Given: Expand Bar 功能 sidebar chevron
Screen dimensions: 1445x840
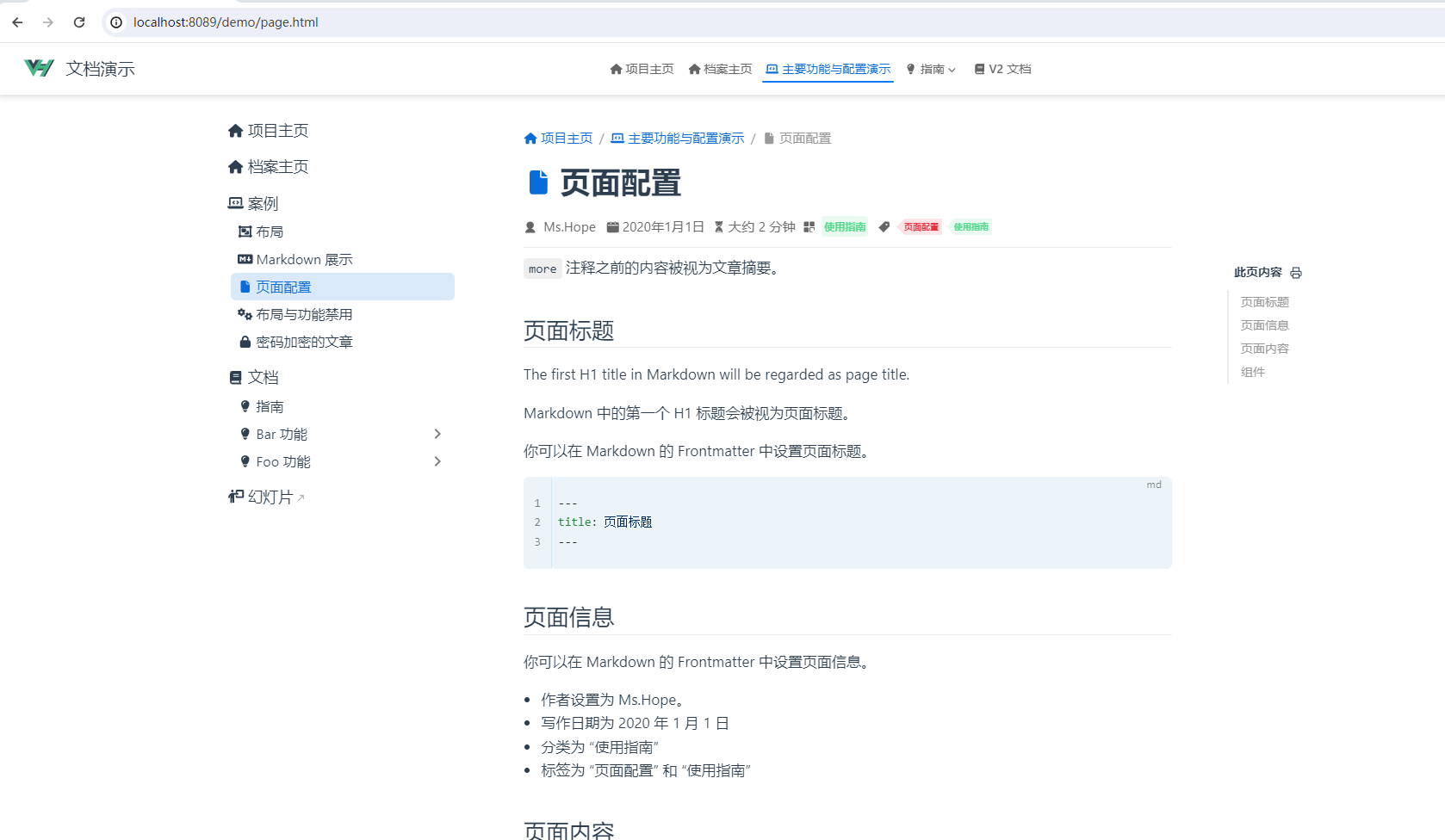Looking at the screenshot, I should tap(437, 434).
